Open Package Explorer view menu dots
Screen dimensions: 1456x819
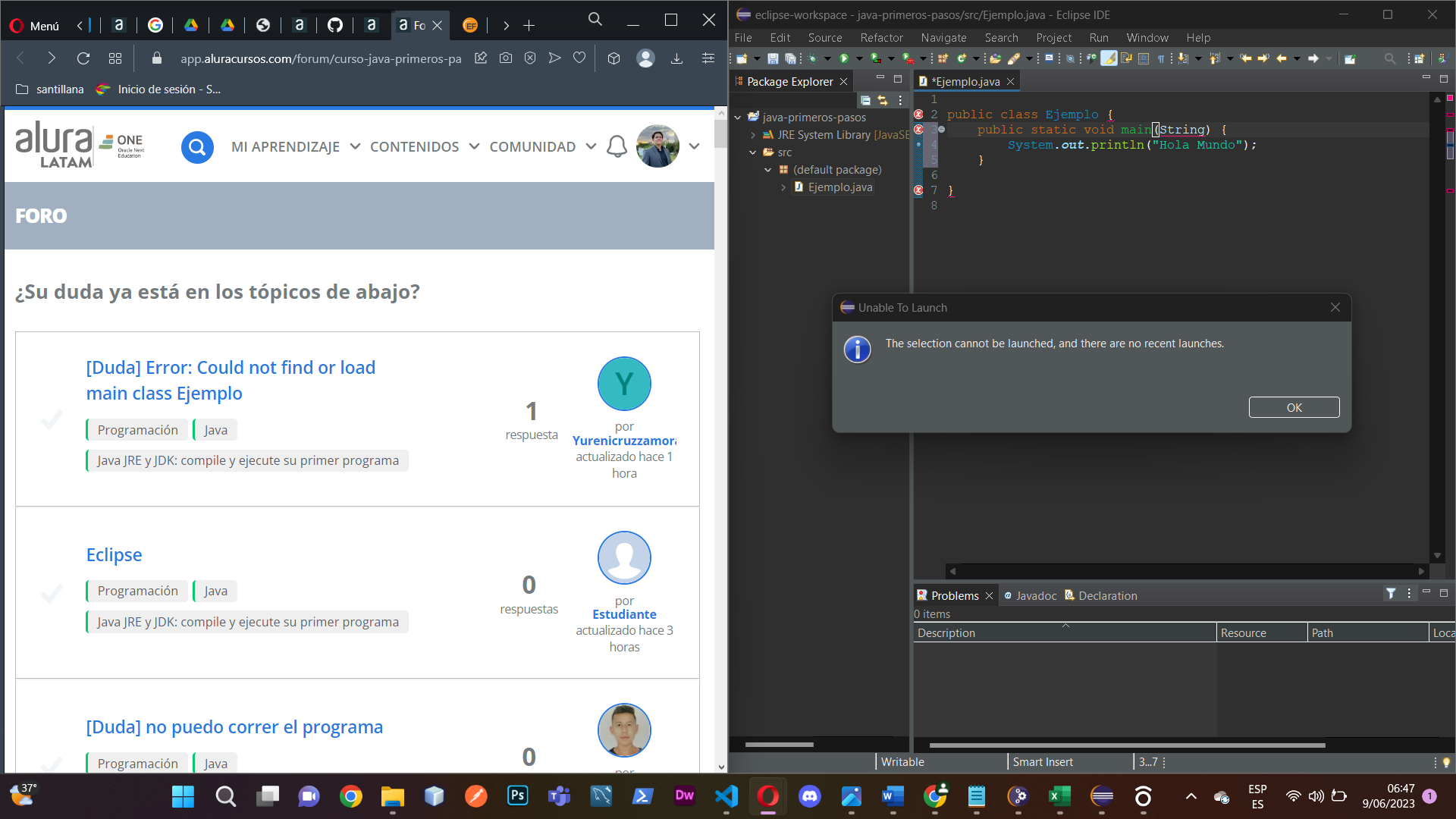pyautogui.click(x=900, y=100)
